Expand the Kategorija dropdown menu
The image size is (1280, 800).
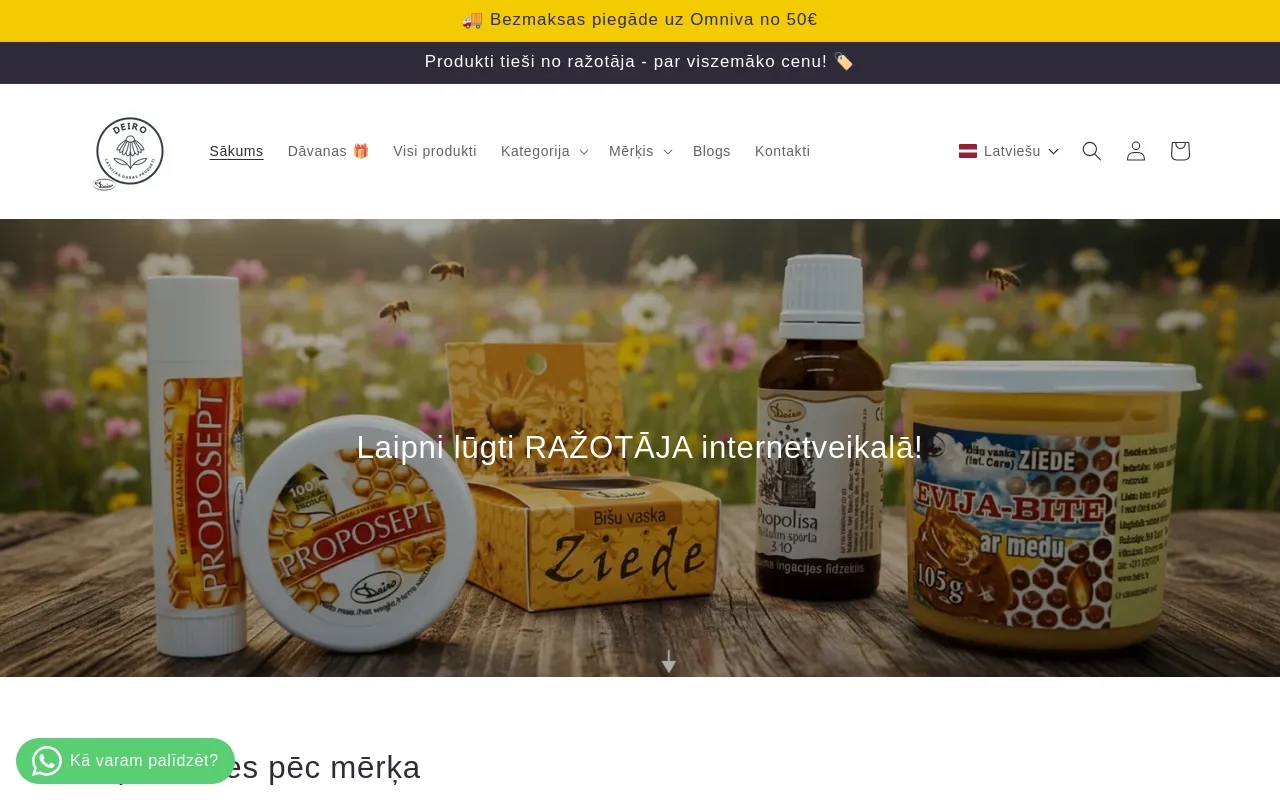tap(545, 151)
